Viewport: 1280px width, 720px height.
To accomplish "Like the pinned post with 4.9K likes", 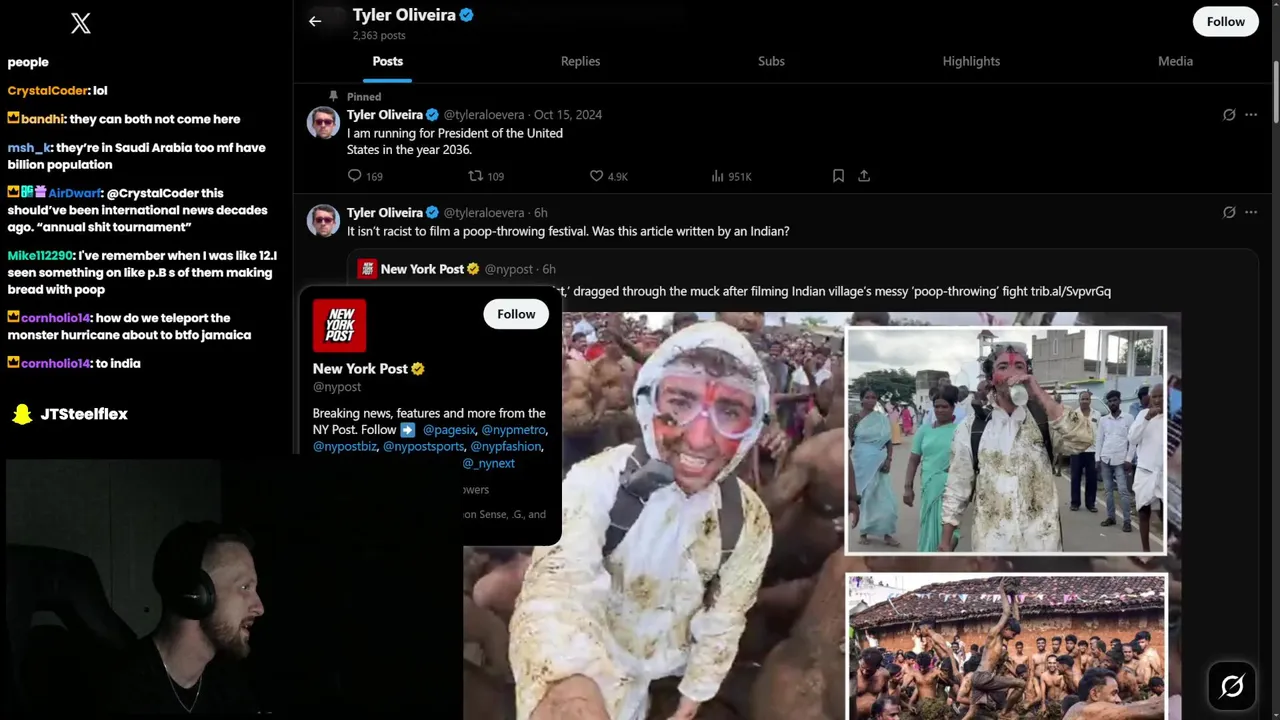I will point(608,176).
